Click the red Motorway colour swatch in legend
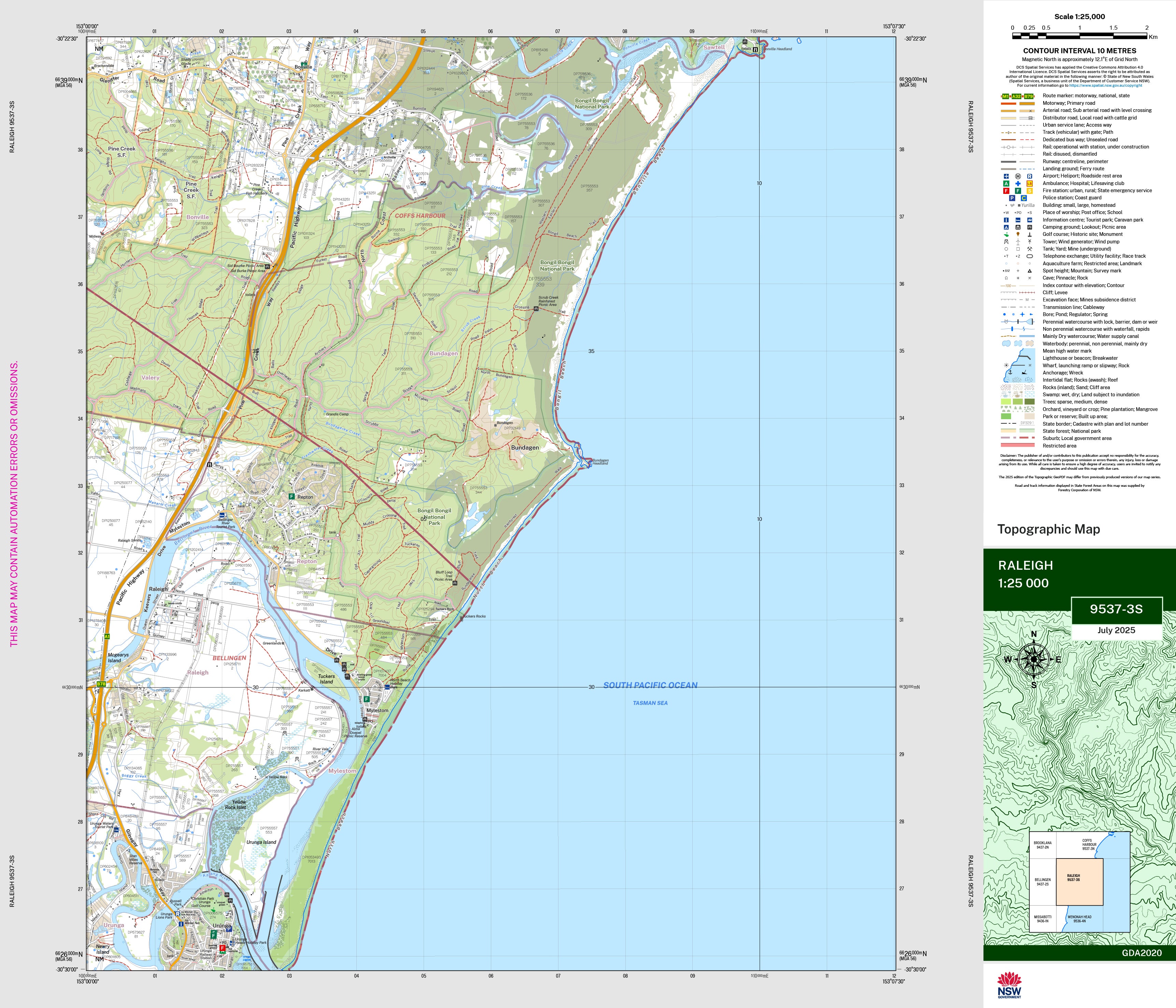The image size is (1176, 1008). [1008, 103]
